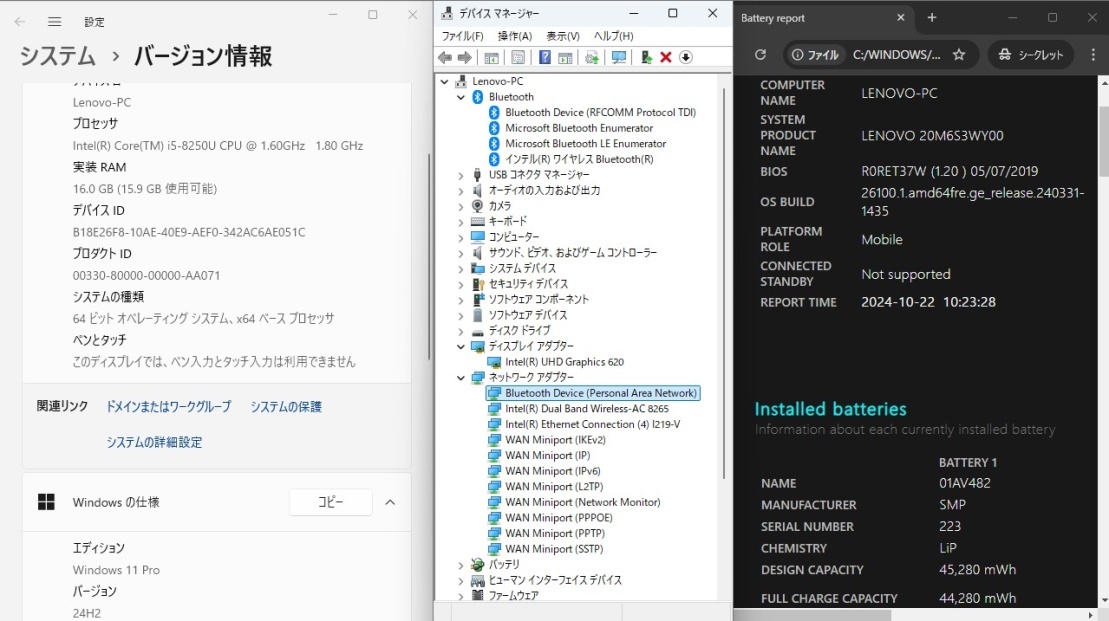This screenshot has width=1109, height=621.
Task: Reload the Battery report page
Action: tap(760, 54)
